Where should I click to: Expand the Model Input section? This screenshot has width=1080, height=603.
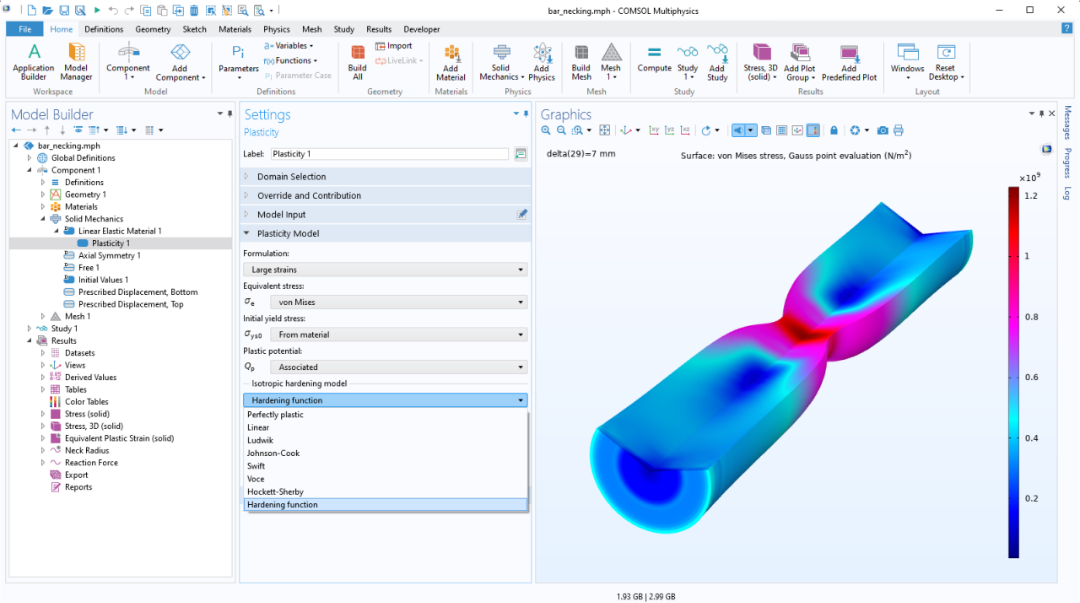386,214
